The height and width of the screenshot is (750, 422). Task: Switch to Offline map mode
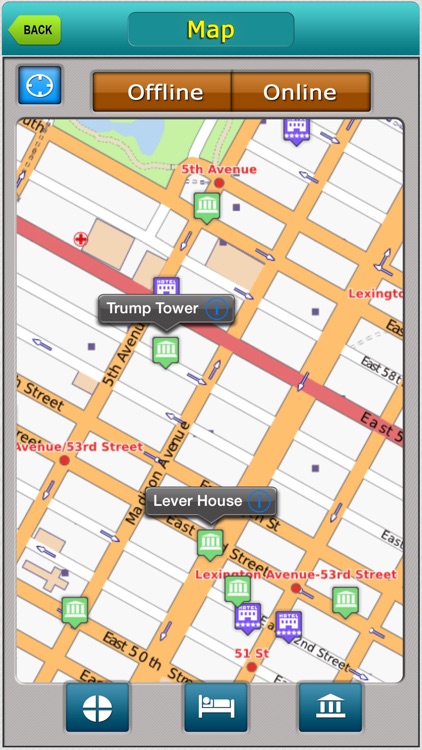coord(162,92)
